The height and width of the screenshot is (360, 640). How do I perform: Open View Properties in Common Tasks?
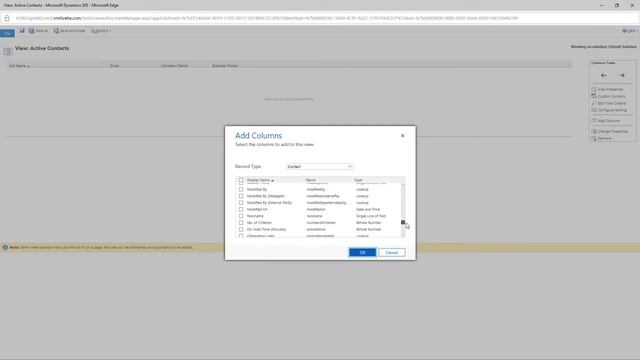tap(607, 89)
